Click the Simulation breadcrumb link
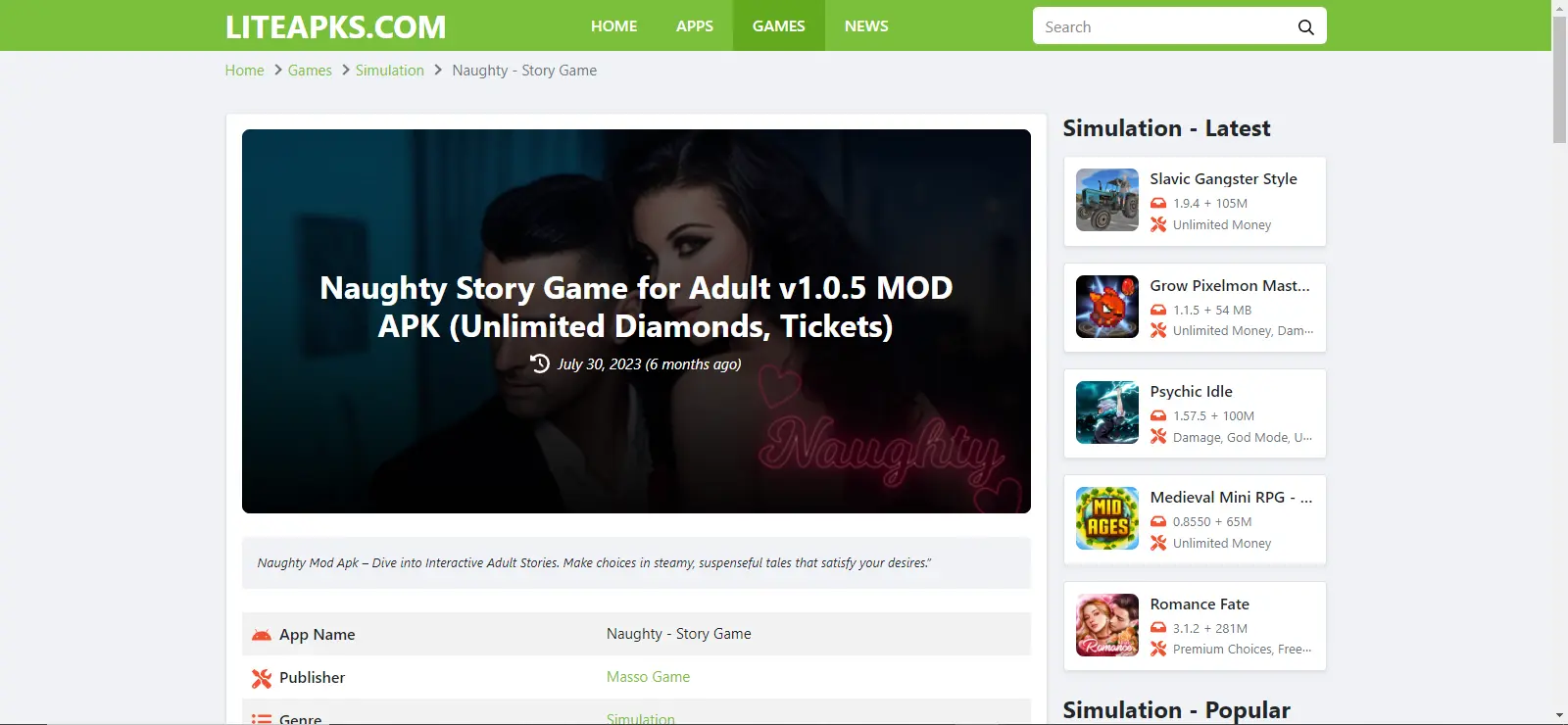This screenshot has width=1568, height=725. click(x=390, y=71)
